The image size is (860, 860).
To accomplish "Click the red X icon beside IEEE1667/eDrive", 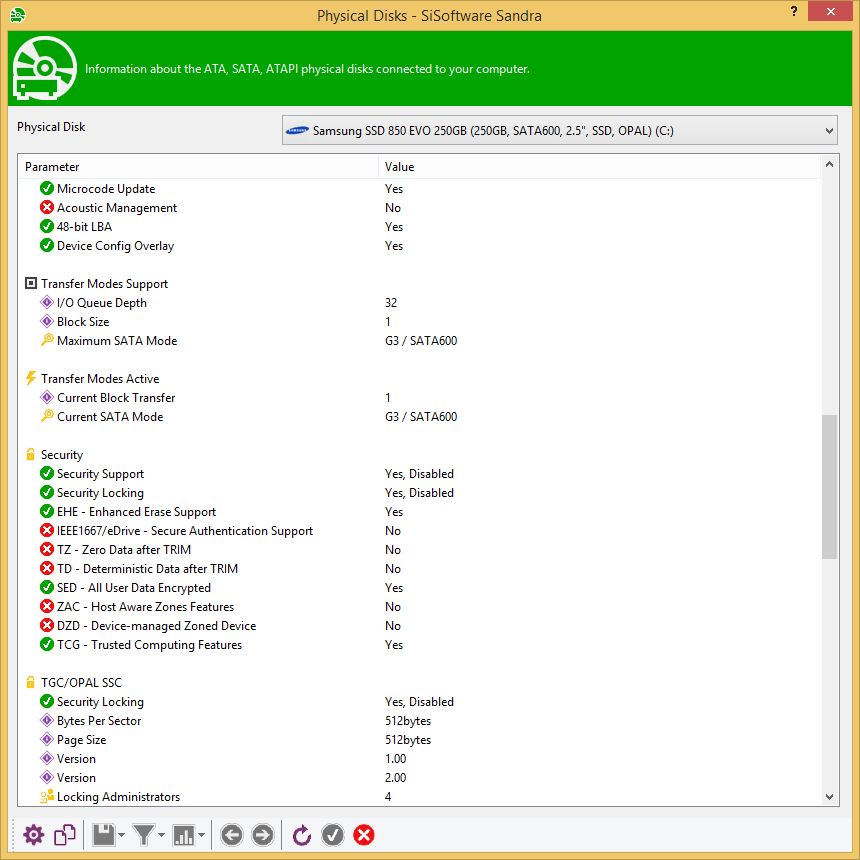I will (x=47, y=530).
